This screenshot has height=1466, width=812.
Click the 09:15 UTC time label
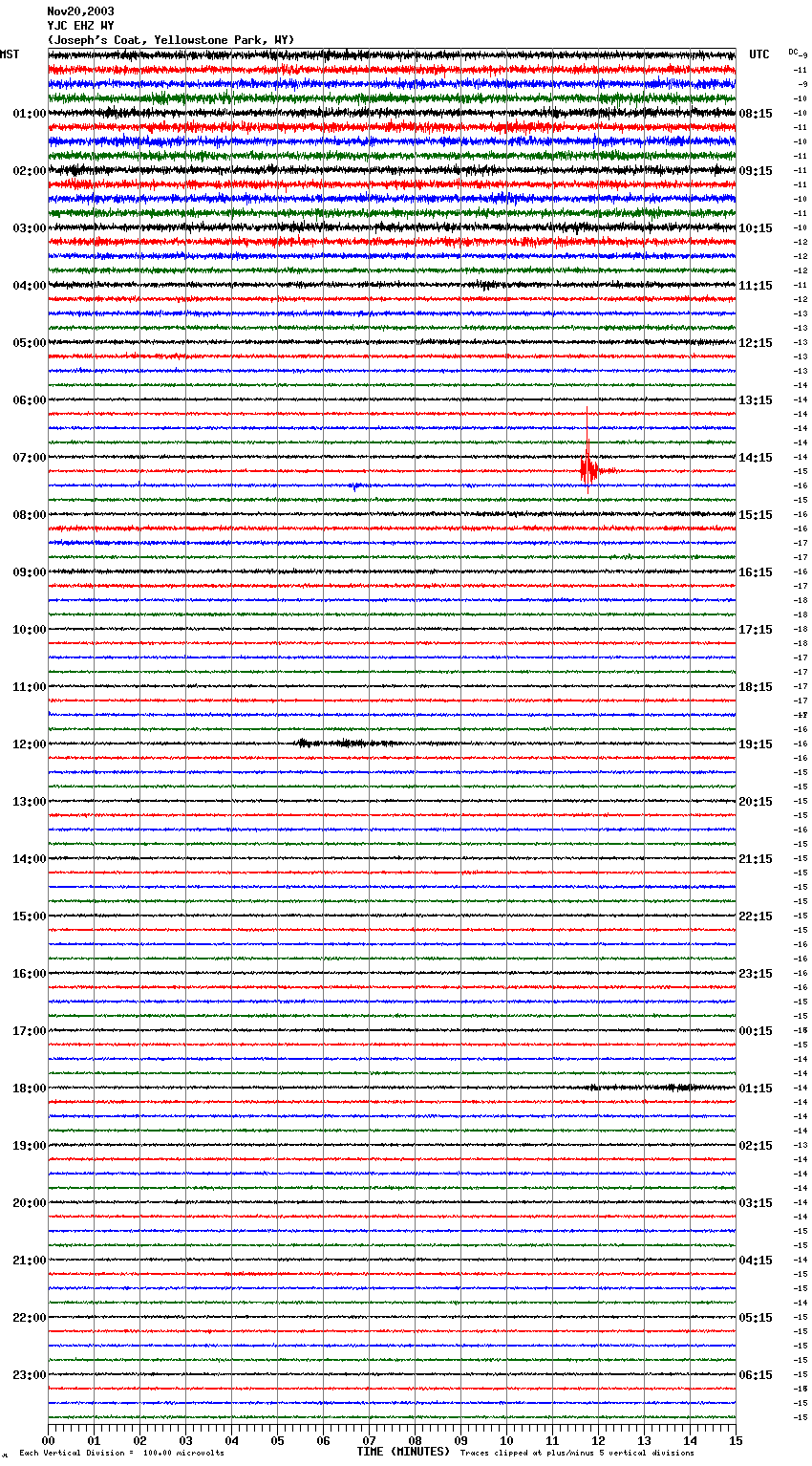click(x=756, y=171)
